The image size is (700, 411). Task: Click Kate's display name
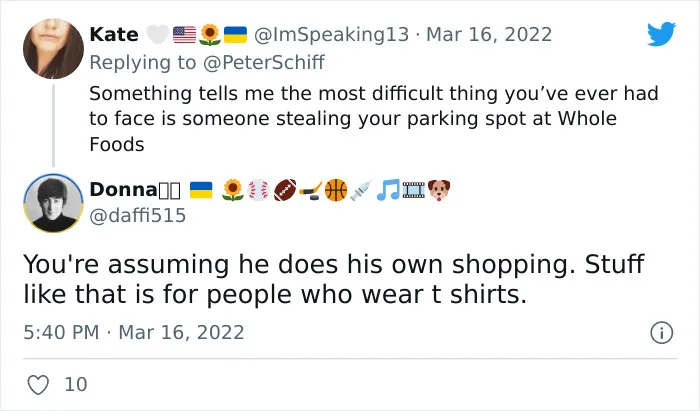pos(114,34)
